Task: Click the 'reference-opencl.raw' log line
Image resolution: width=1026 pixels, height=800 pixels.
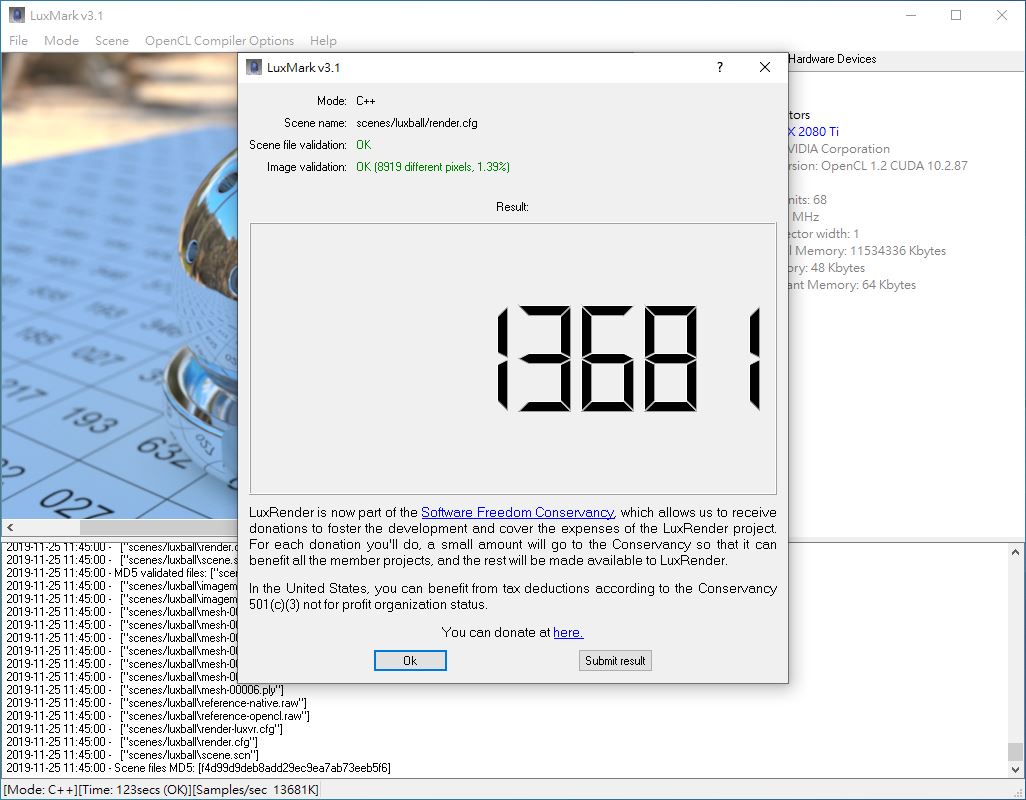Action: [158, 716]
